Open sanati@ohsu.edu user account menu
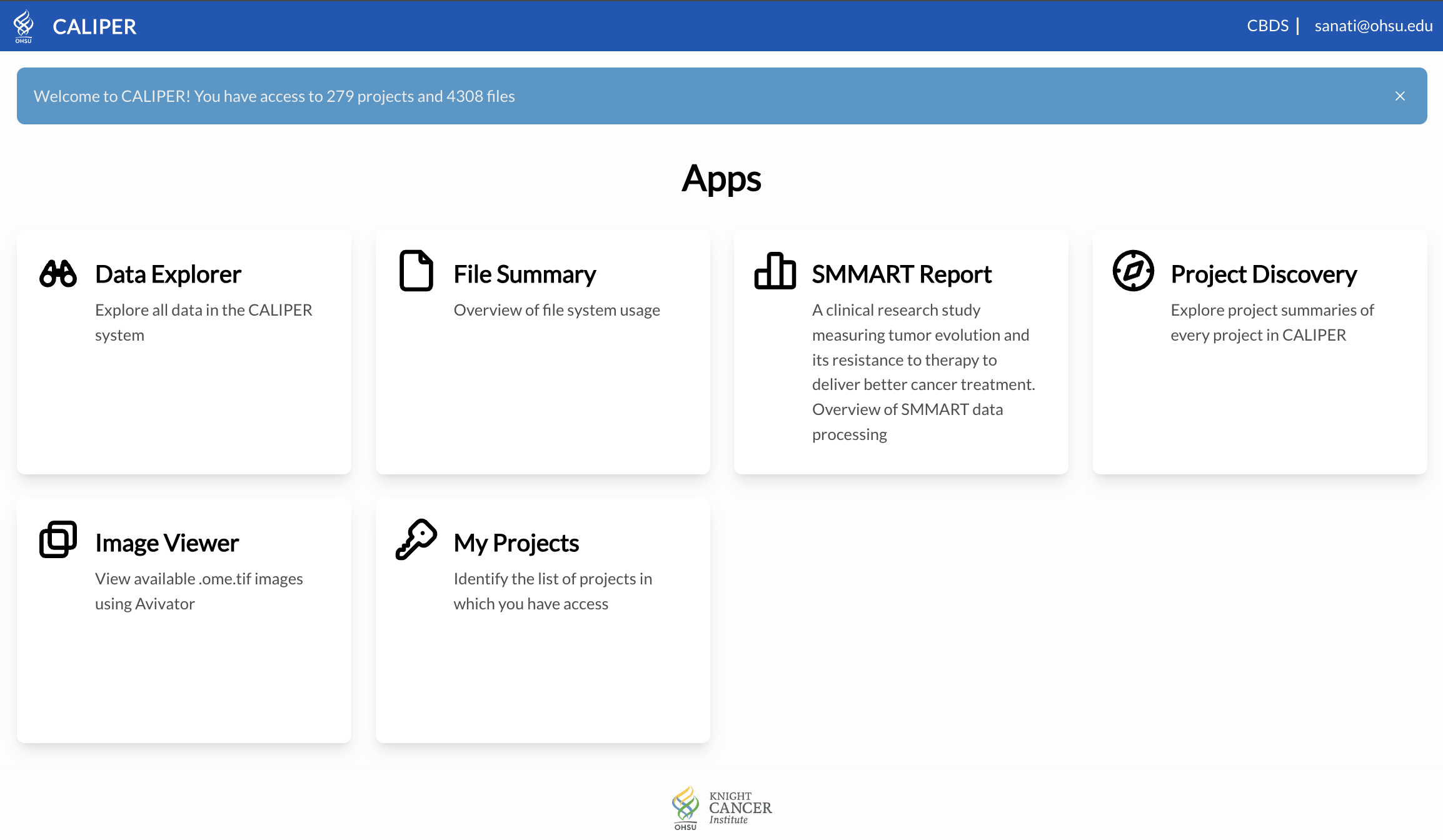This screenshot has height=840, width=1443. pyautogui.click(x=1374, y=26)
